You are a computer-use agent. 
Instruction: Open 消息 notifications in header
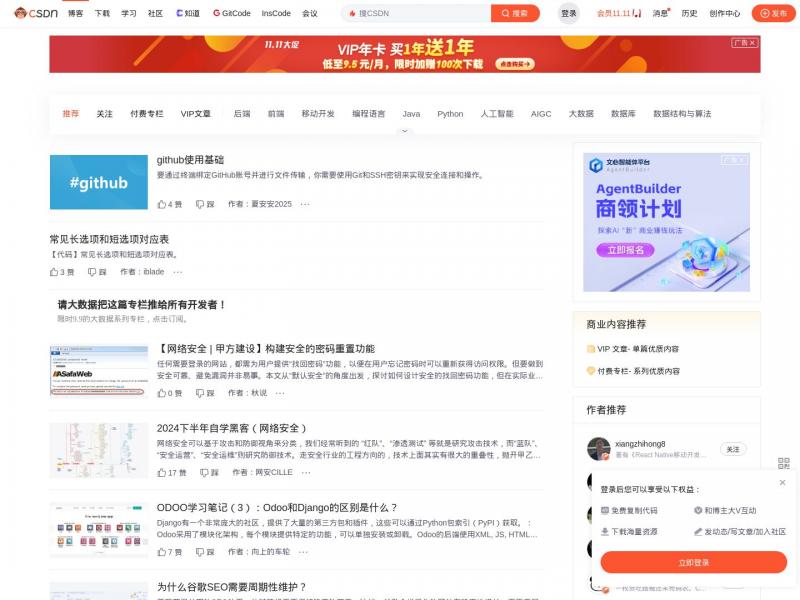tap(661, 13)
